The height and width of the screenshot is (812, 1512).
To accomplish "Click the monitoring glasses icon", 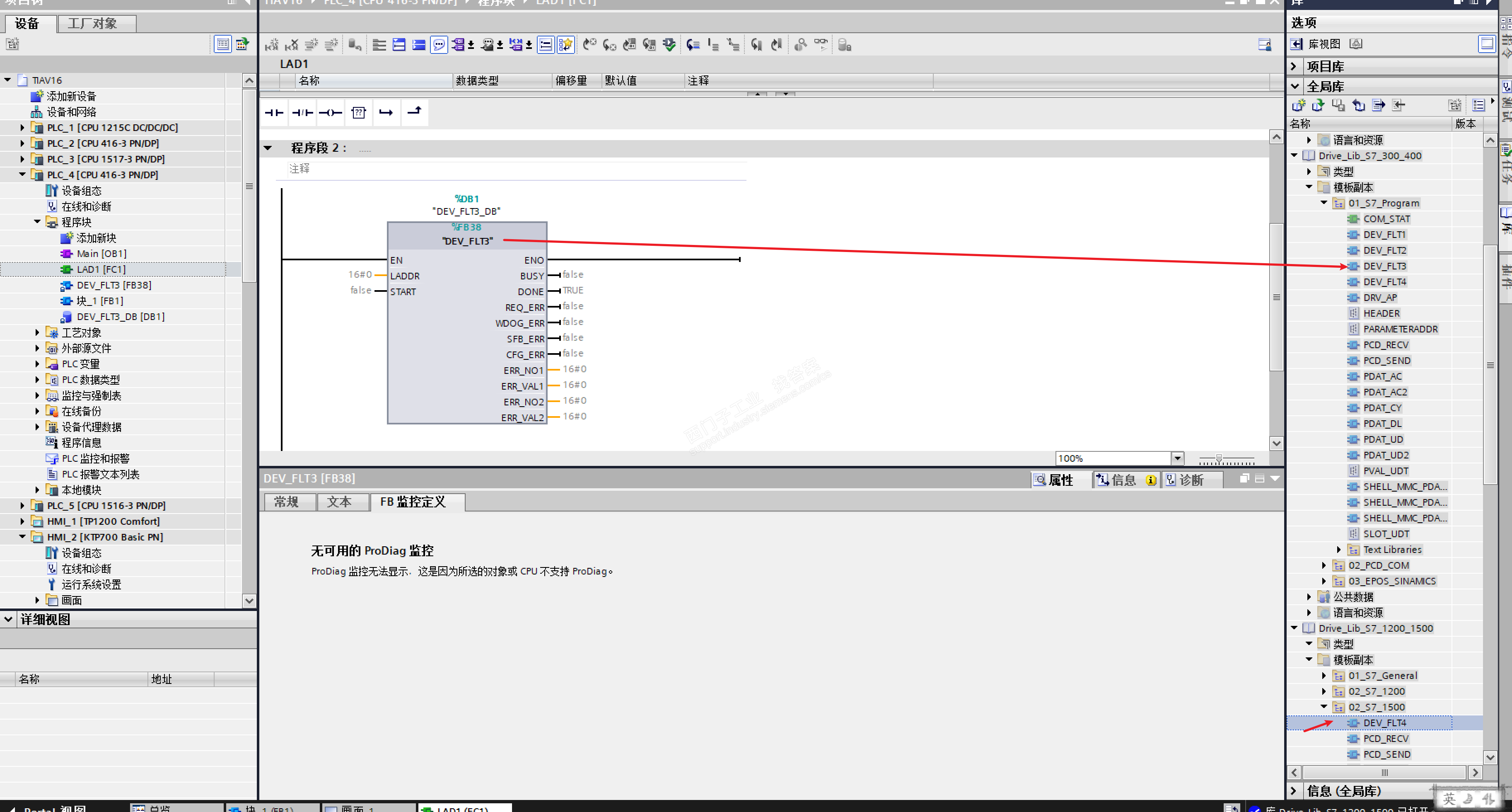I will tap(821, 45).
